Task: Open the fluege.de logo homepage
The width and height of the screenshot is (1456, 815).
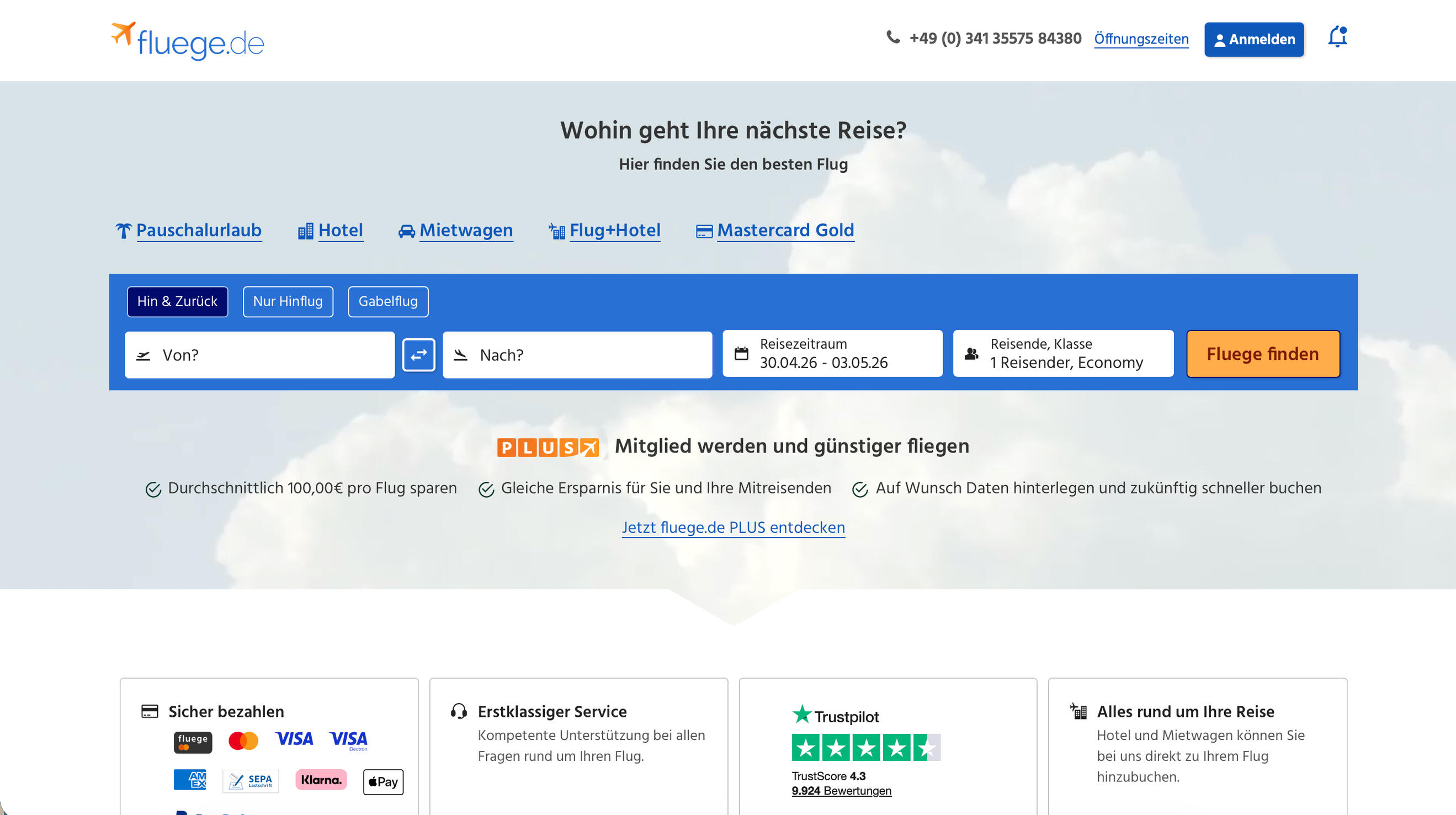Action: pos(187,41)
